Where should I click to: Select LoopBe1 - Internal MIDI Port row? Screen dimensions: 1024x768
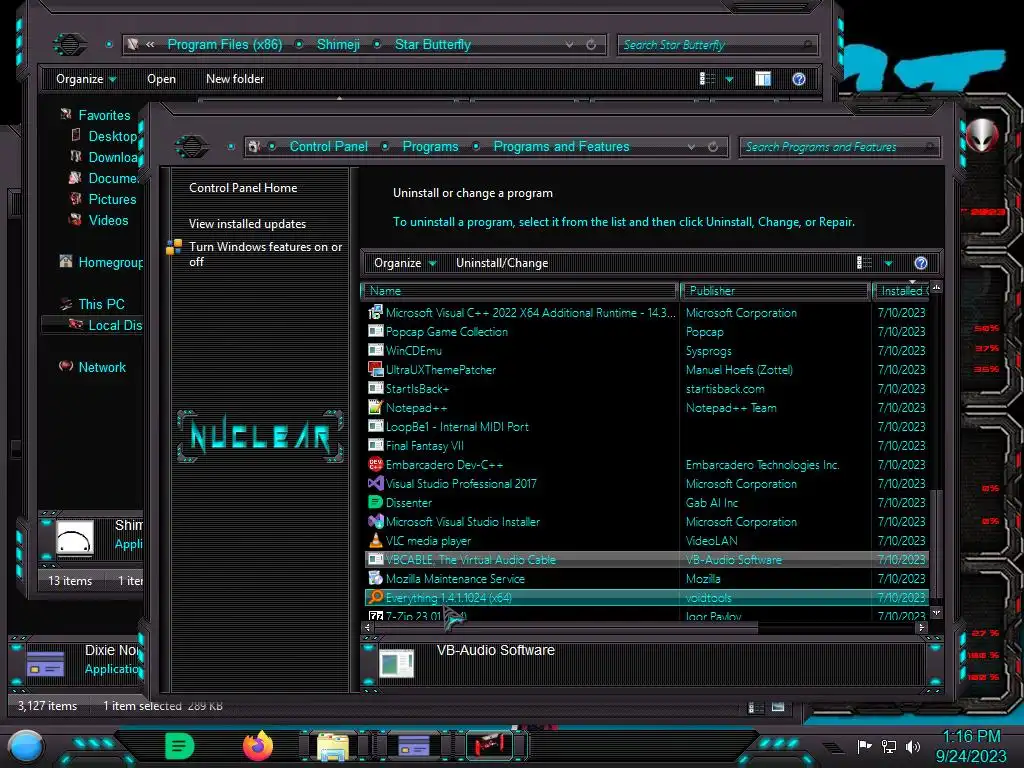(647, 426)
